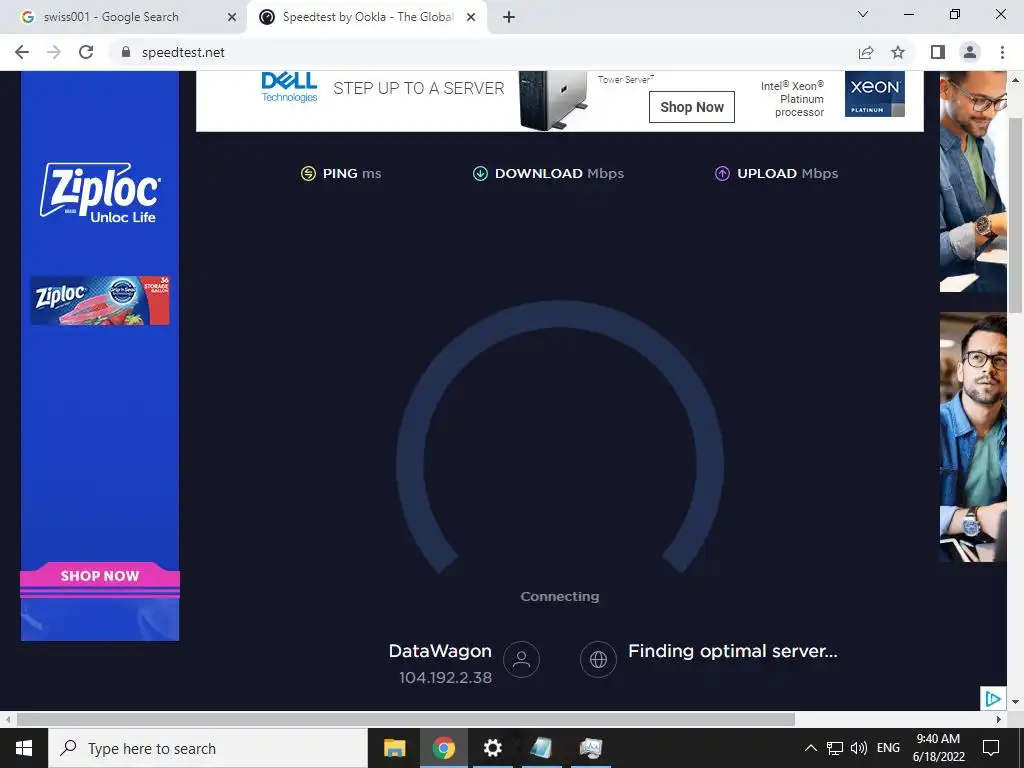Click the ENG language indicator

coord(888,748)
